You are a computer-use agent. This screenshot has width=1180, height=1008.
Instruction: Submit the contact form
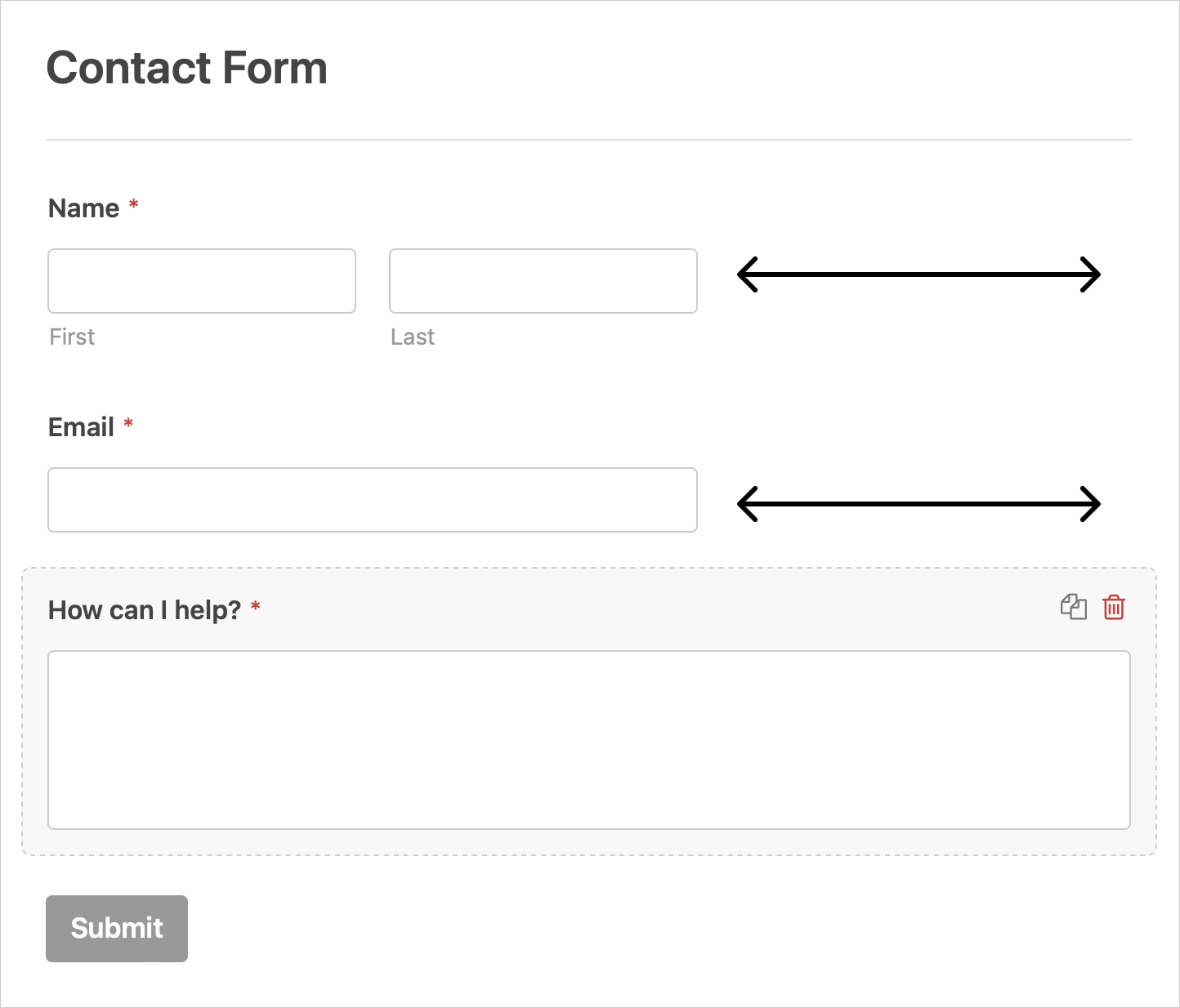117,929
